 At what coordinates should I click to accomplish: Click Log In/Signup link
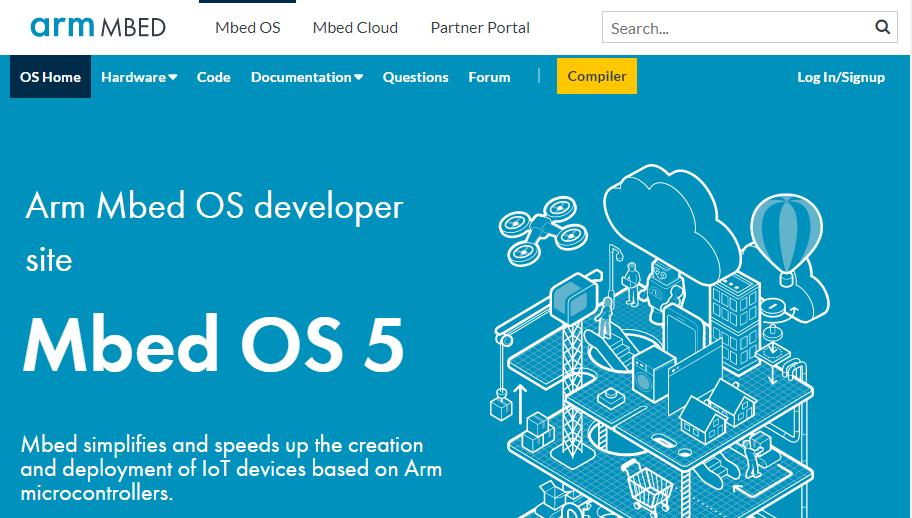(x=841, y=77)
